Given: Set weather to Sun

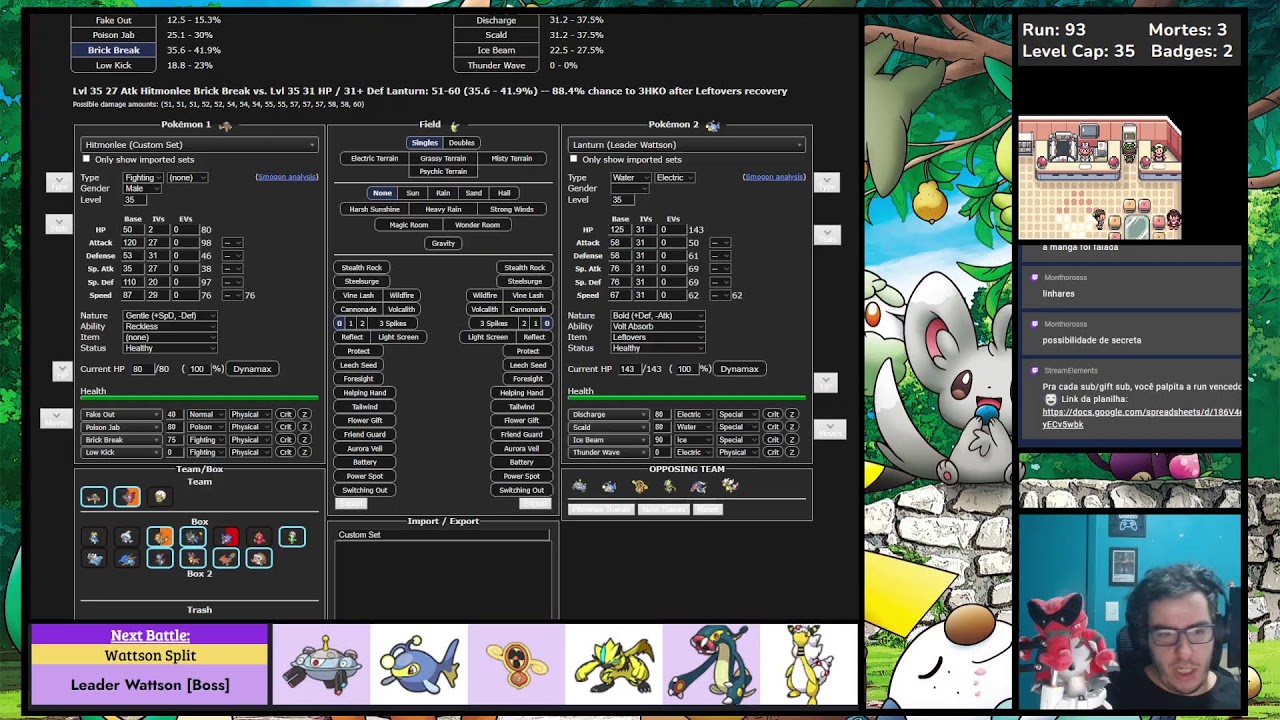Looking at the screenshot, I should (x=413, y=193).
